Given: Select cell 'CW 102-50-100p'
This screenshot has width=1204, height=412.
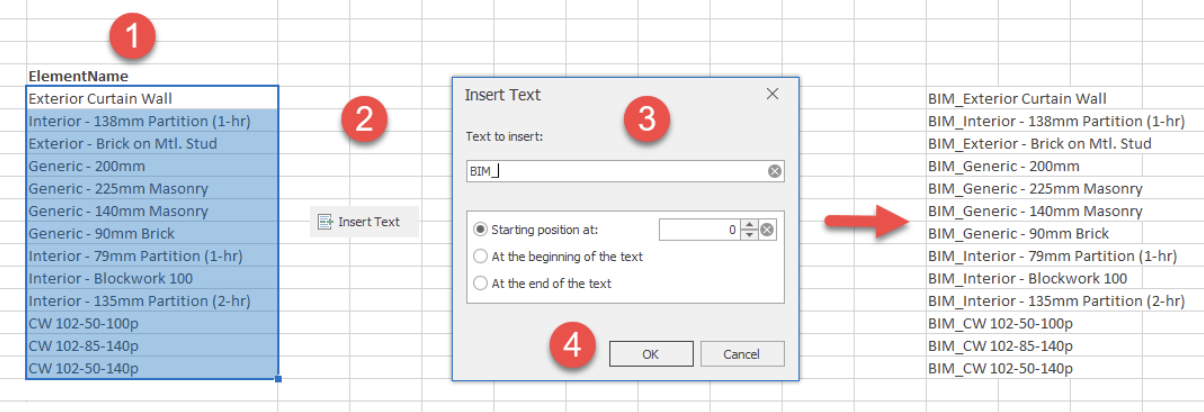Looking at the screenshot, I should pyautogui.click(x=152, y=323).
